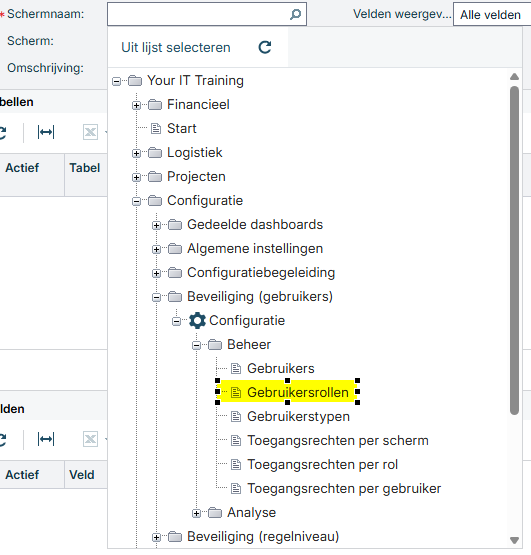531x555 pixels.
Task: Collapse the top-level Configuratie folder
Action: 136,202
